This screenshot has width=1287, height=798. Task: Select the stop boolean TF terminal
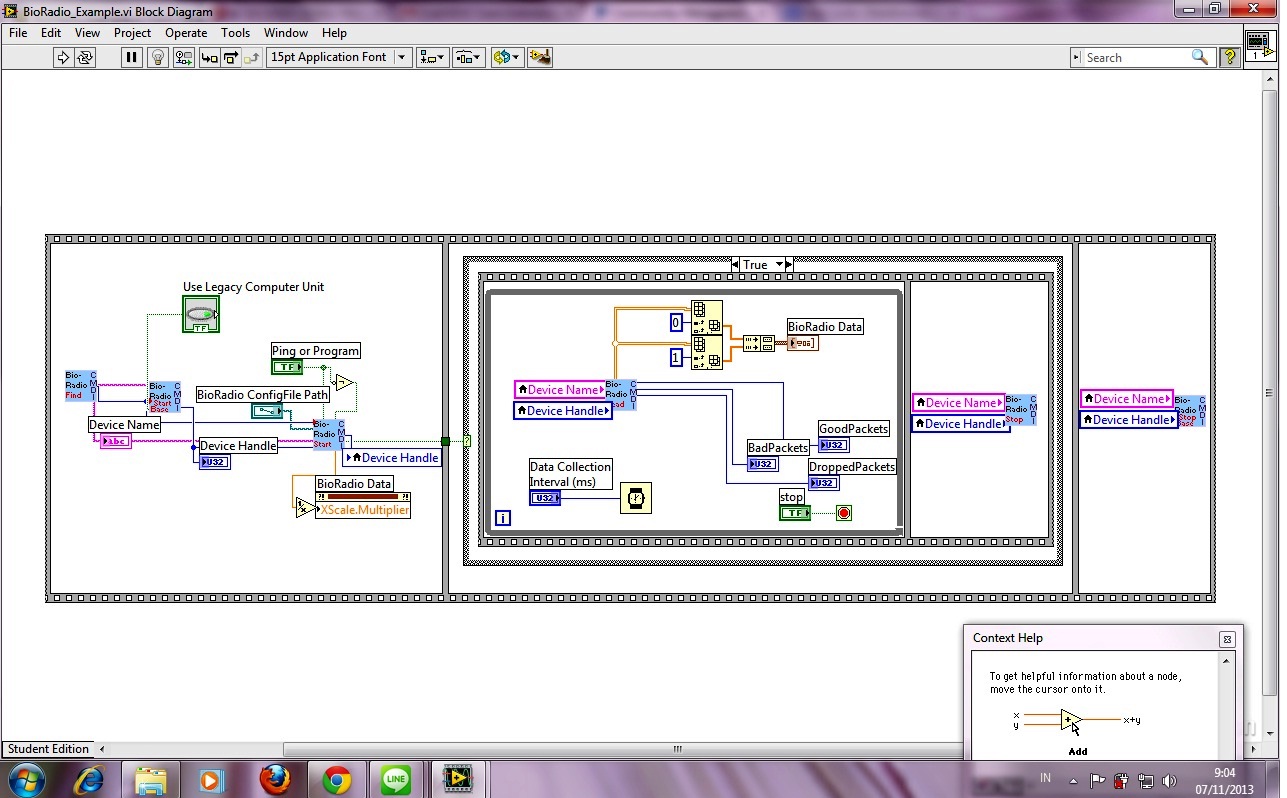click(795, 513)
